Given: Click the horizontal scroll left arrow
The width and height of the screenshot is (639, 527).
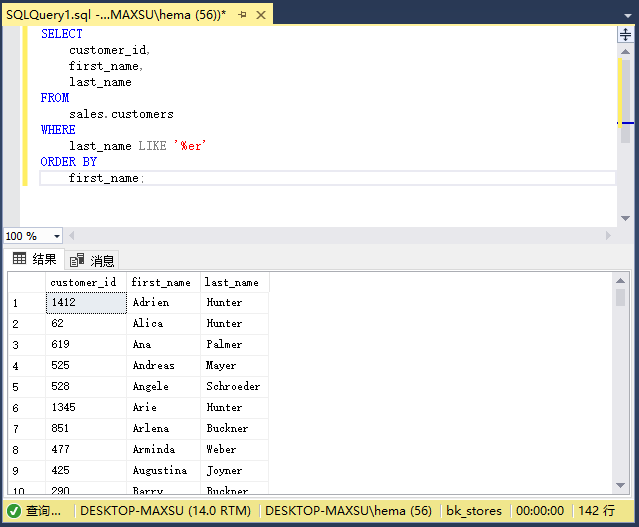Looking at the screenshot, I should click(x=72, y=236).
